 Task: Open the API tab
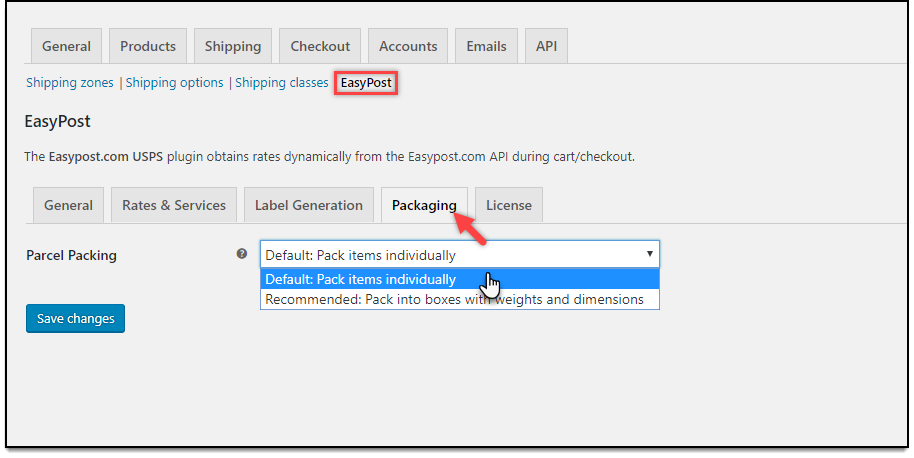click(x=546, y=46)
